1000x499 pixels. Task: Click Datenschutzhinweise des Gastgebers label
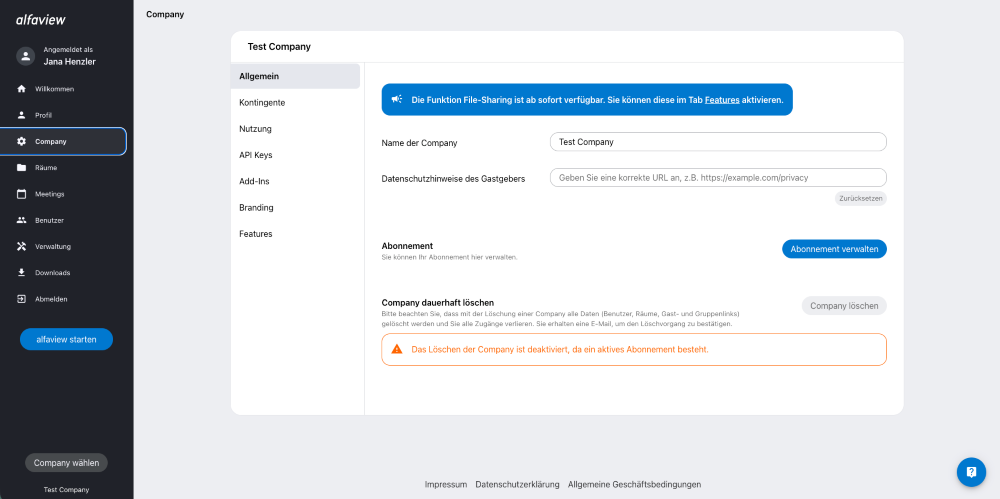tap(453, 179)
